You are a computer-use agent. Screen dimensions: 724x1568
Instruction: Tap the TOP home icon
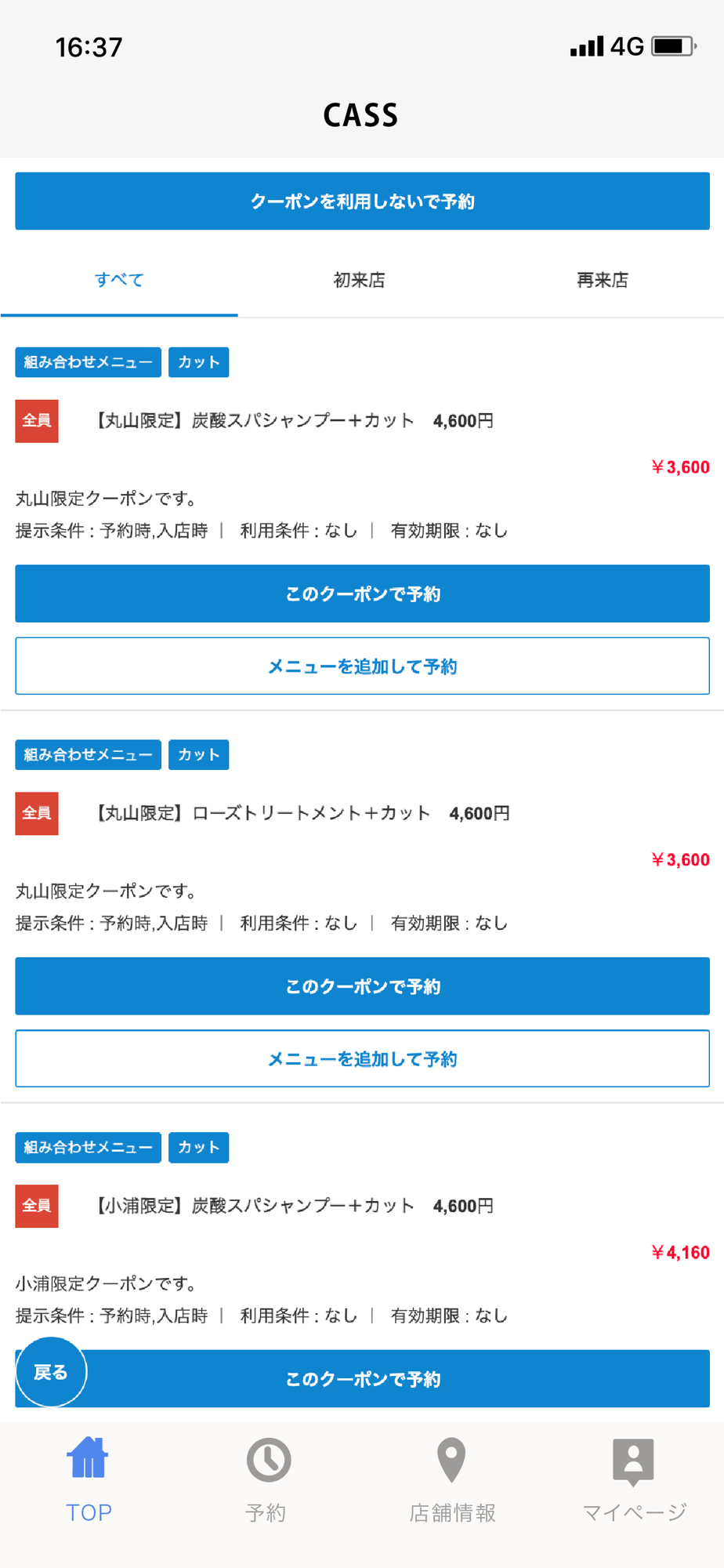tap(87, 1458)
